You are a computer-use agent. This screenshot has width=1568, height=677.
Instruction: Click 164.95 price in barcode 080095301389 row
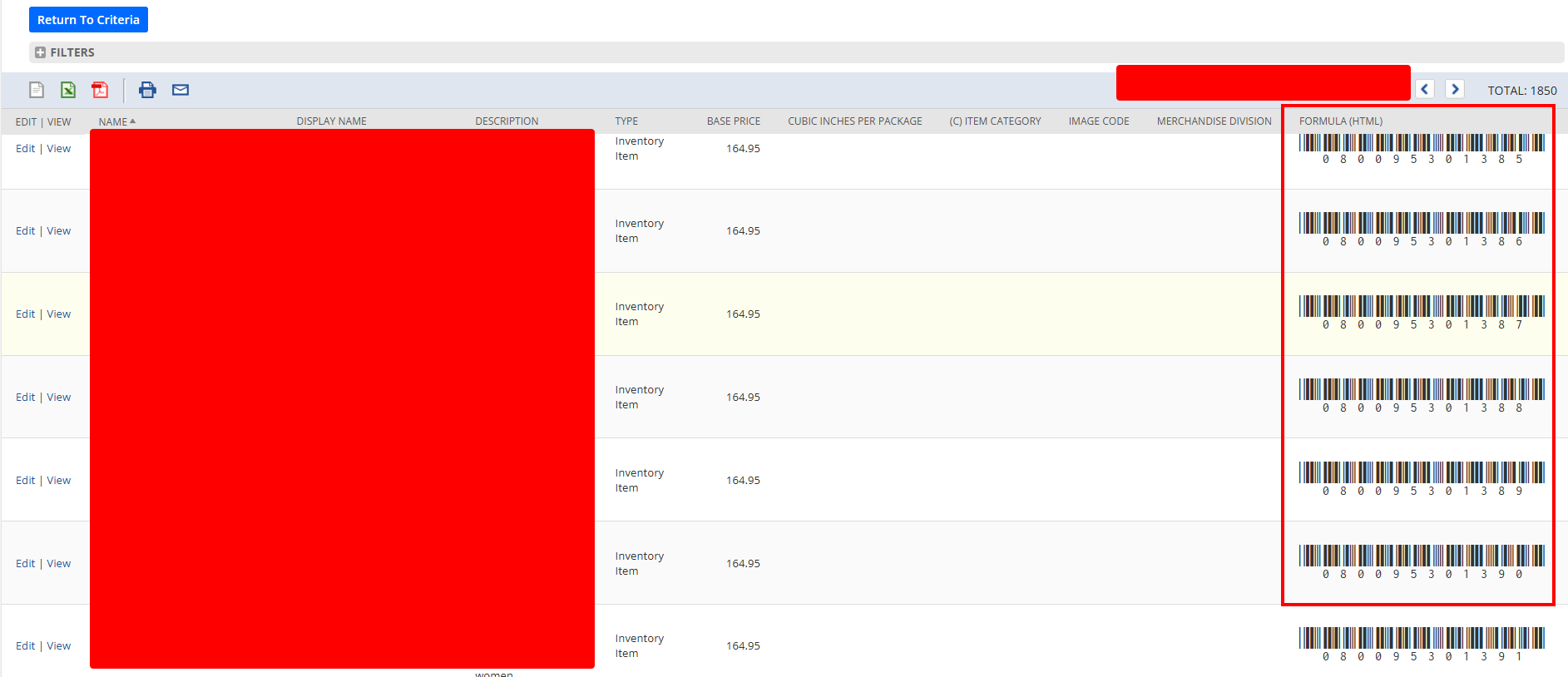[x=743, y=481]
